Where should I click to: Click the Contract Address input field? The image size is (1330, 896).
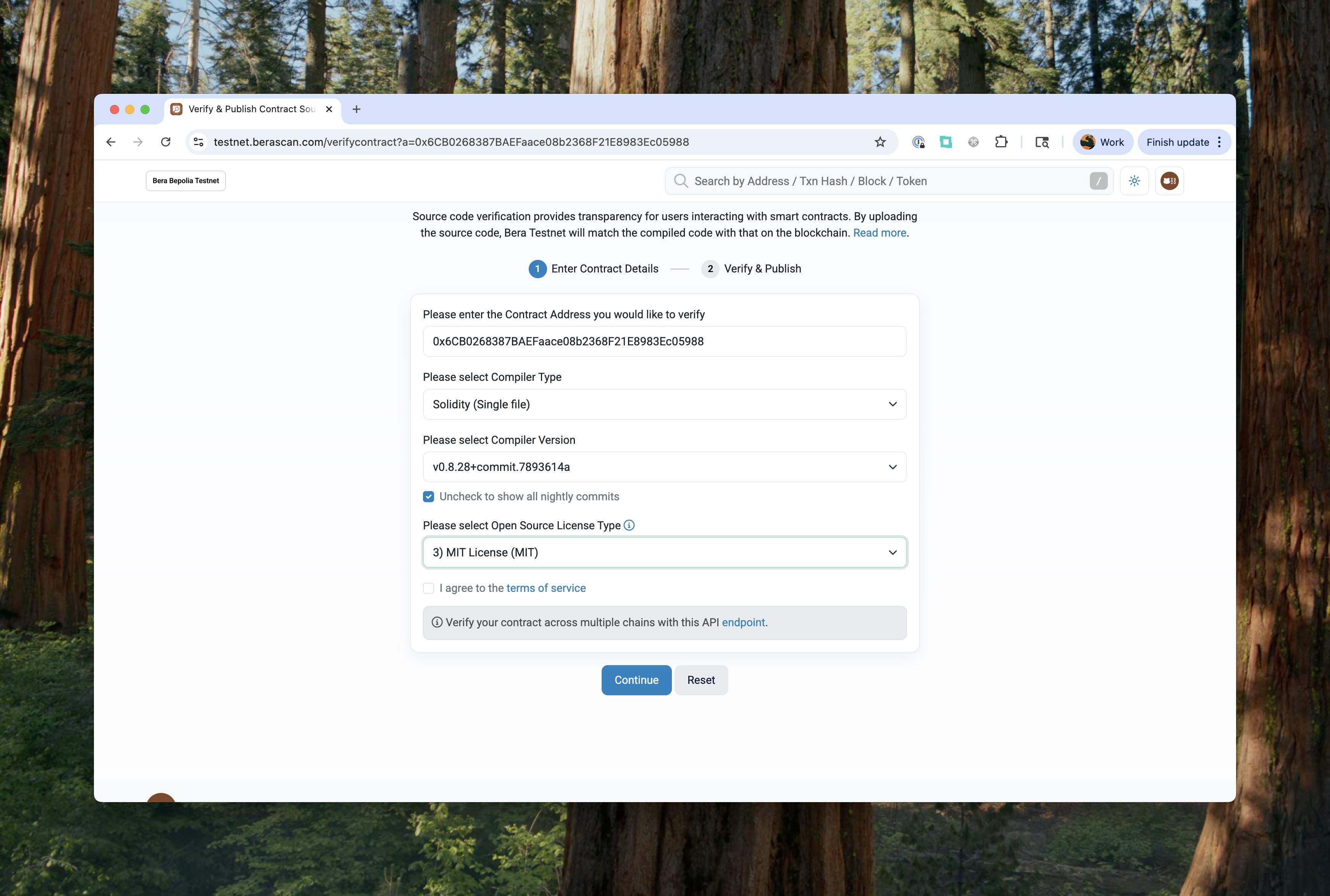tap(664, 341)
